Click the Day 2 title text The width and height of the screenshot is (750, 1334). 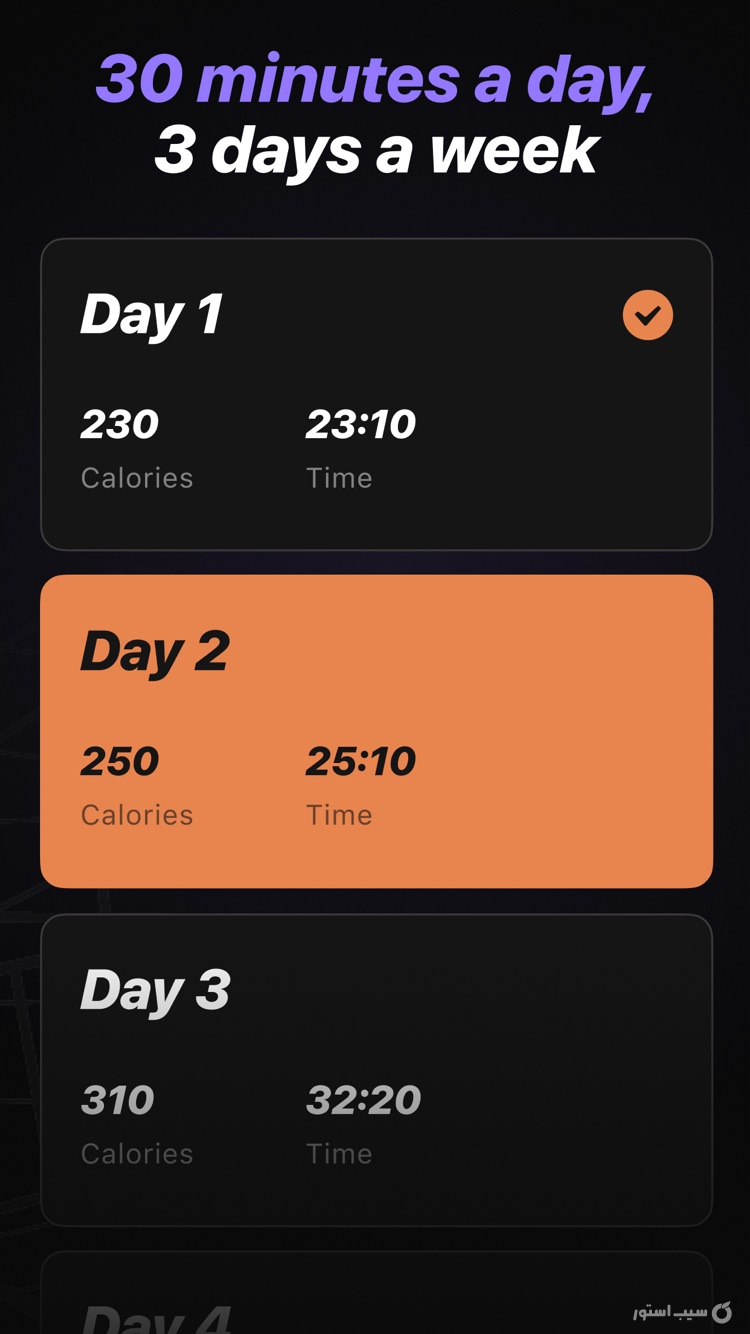click(156, 652)
